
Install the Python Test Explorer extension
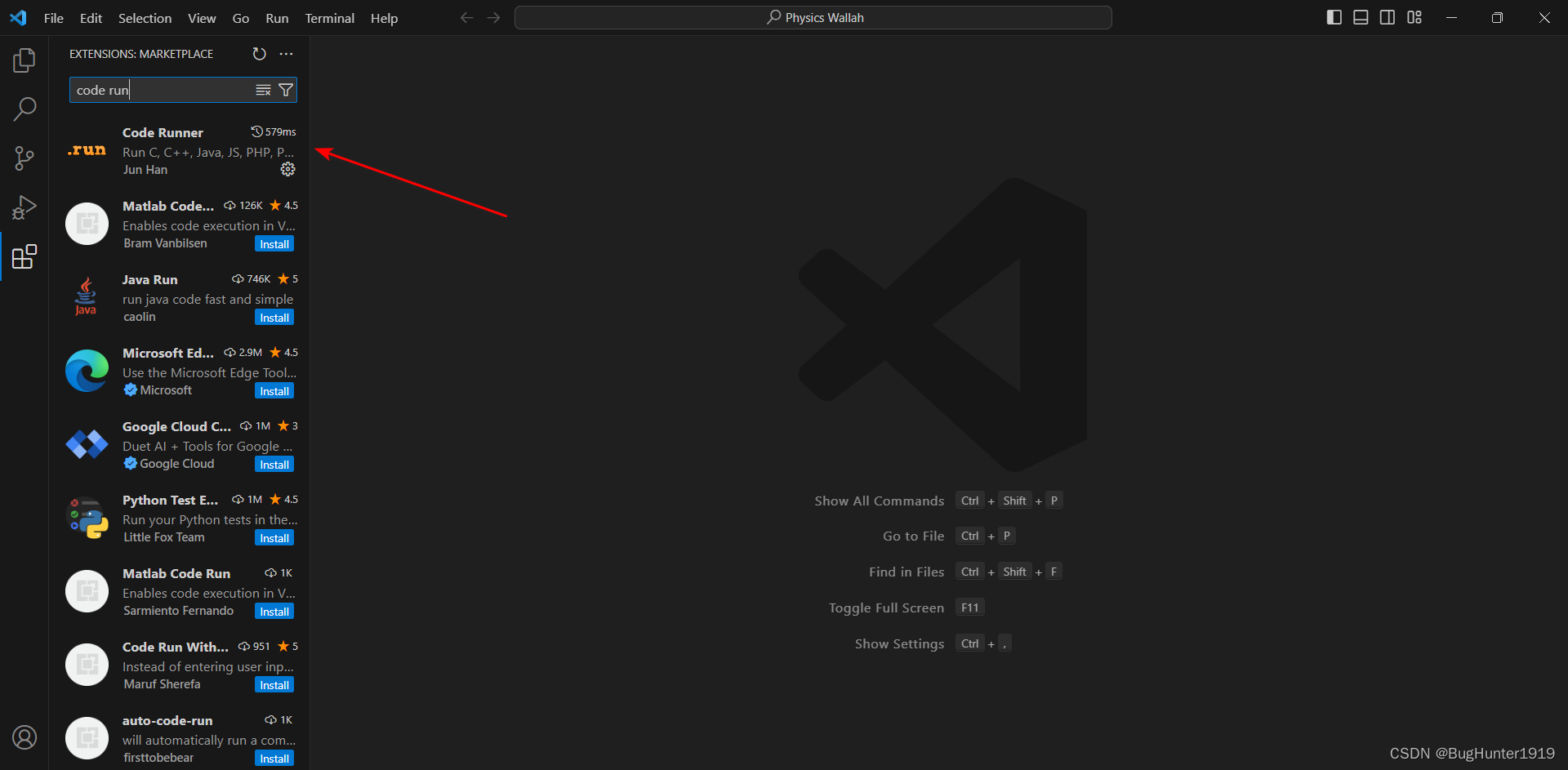274,538
